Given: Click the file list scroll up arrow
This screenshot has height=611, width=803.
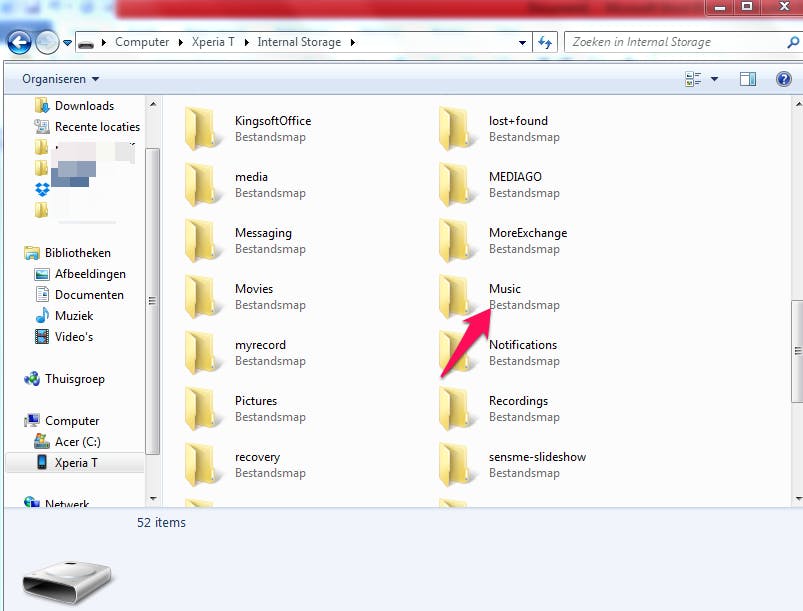Looking at the screenshot, I should click(797, 104).
